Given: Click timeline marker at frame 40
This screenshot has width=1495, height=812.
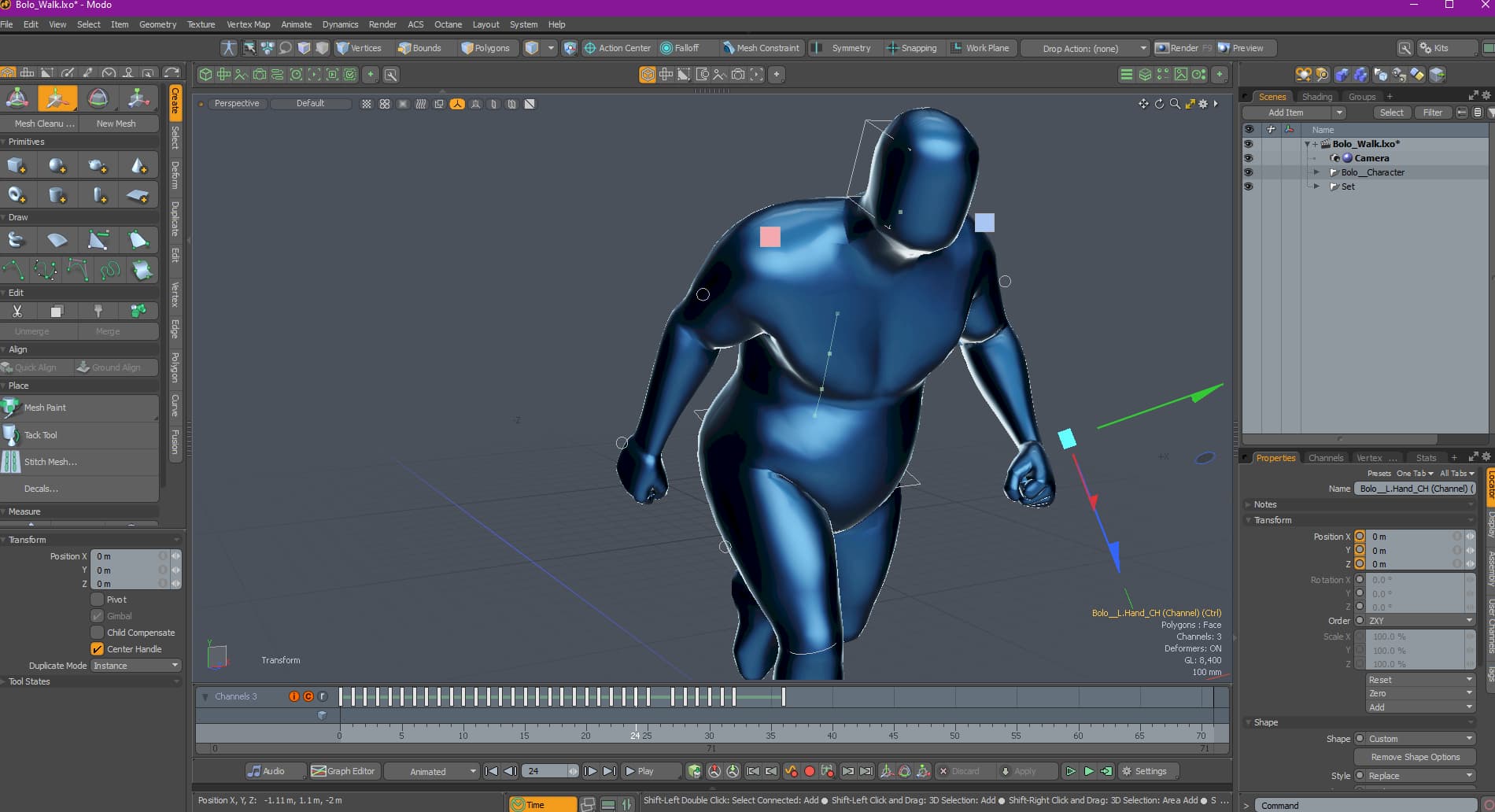Looking at the screenshot, I should click(x=832, y=736).
